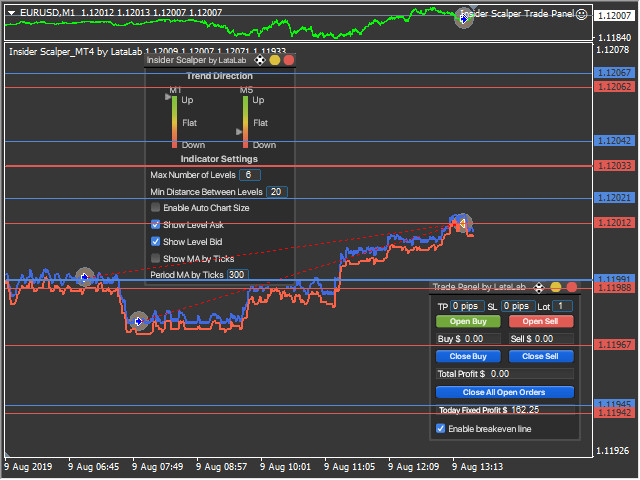Click the trade arrow marker near 06:45
The image size is (640, 480).
tap(85, 278)
